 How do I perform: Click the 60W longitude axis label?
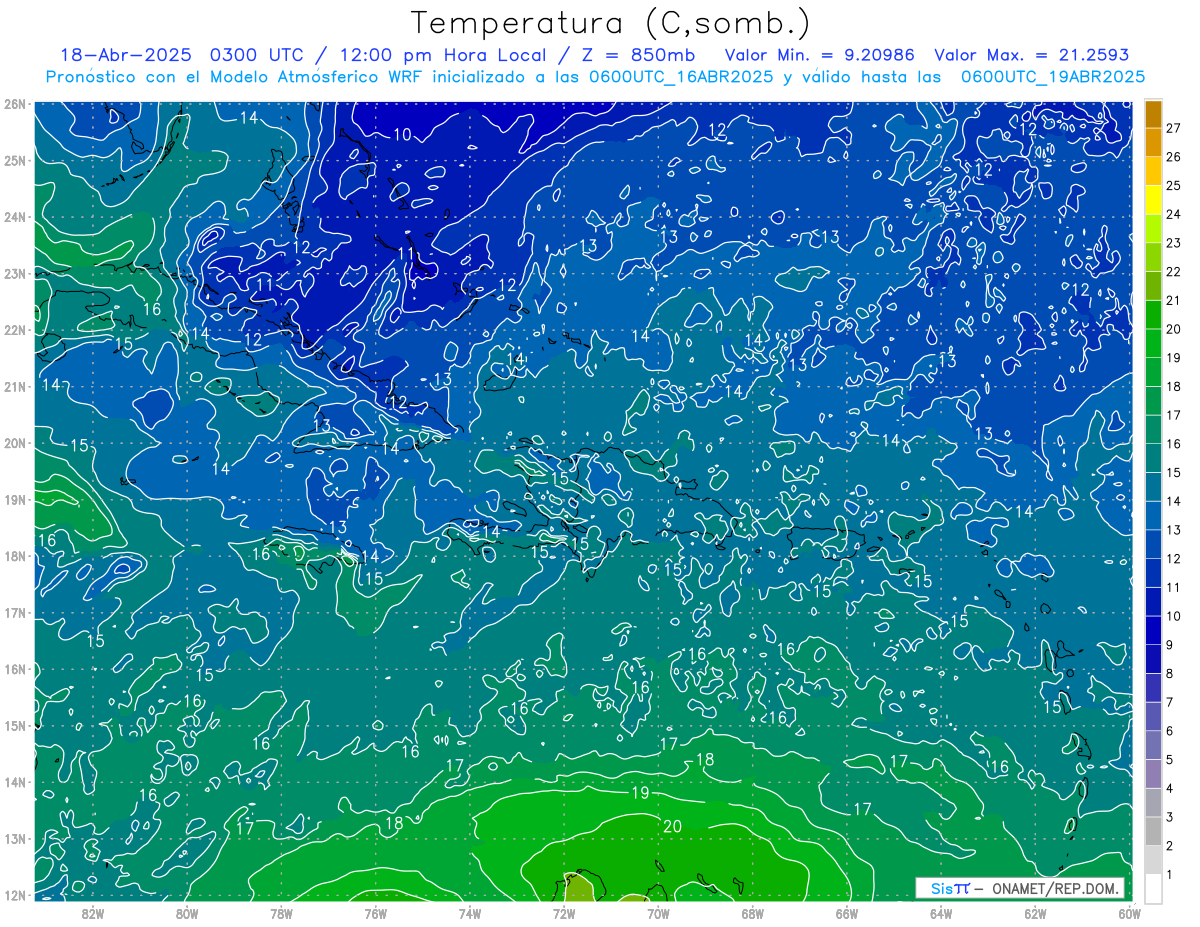click(1129, 913)
